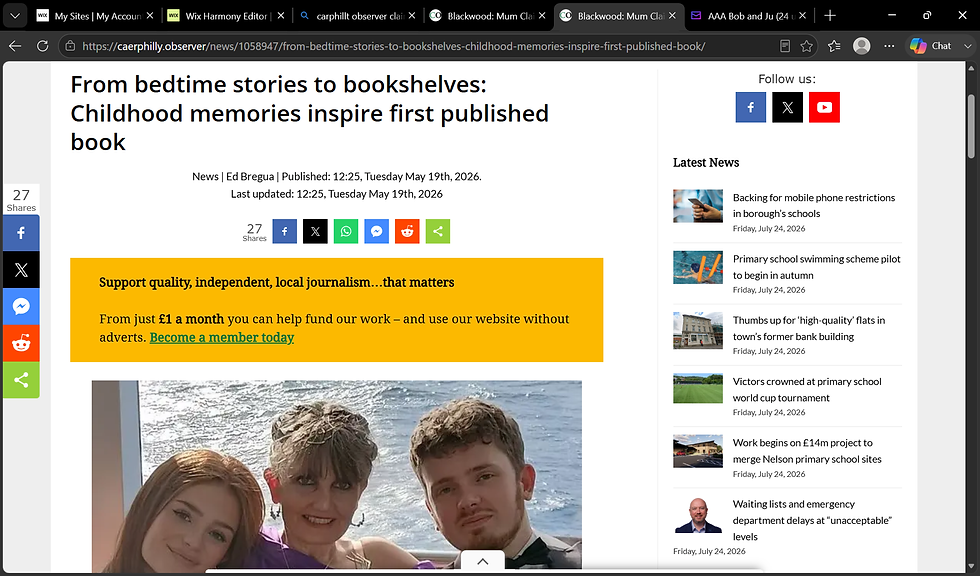Click inline X share button under byline
The image size is (980, 576).
pos(315,231)
